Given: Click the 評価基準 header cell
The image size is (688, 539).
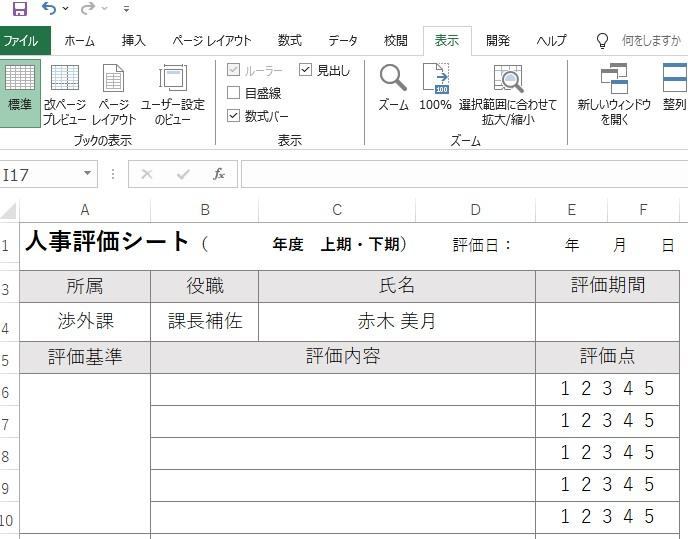Looking at the screenshot, I should pyautogui.click(x=85, y=357).
